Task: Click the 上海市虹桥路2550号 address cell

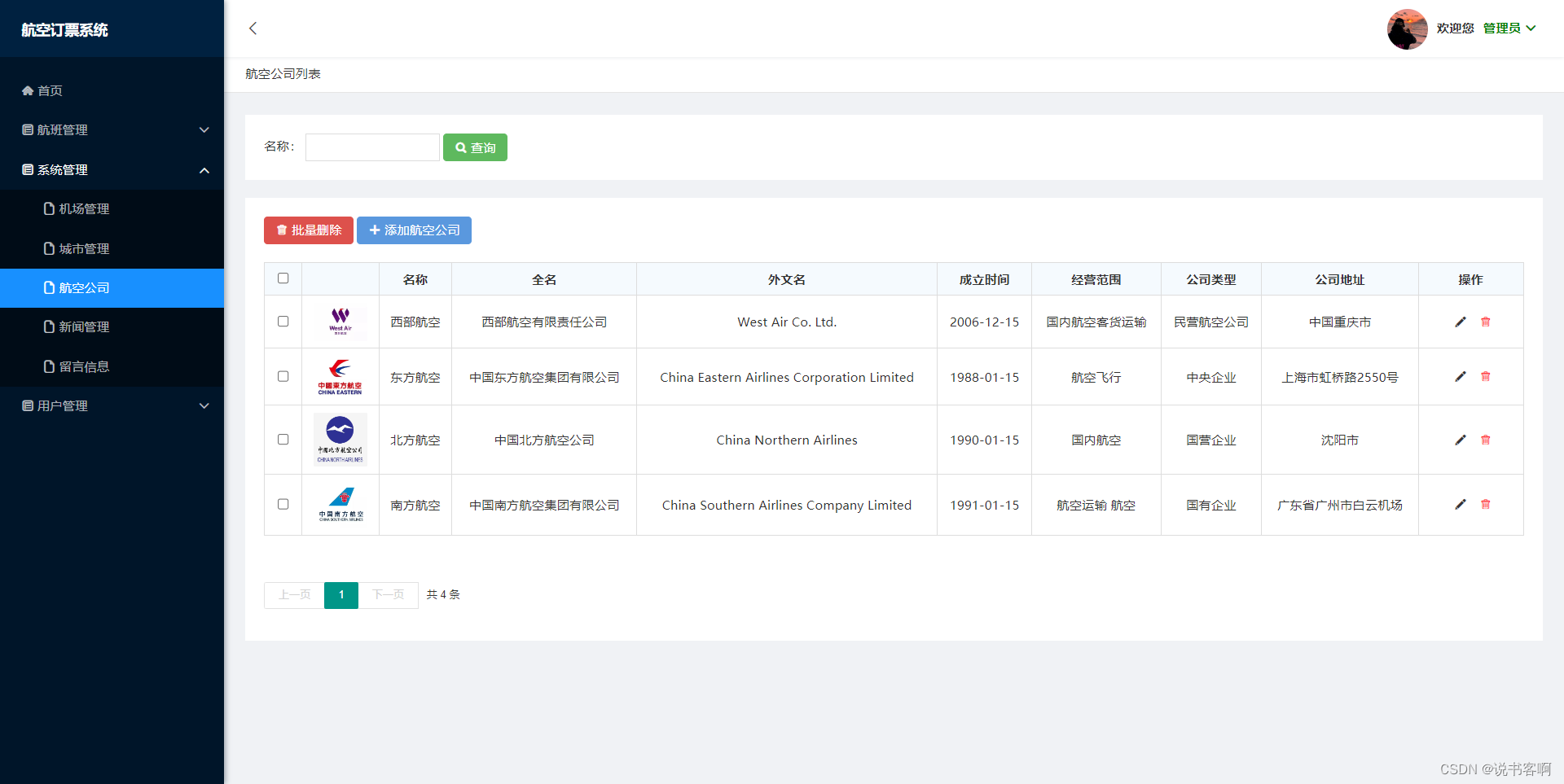Action: click(1340, 377)
